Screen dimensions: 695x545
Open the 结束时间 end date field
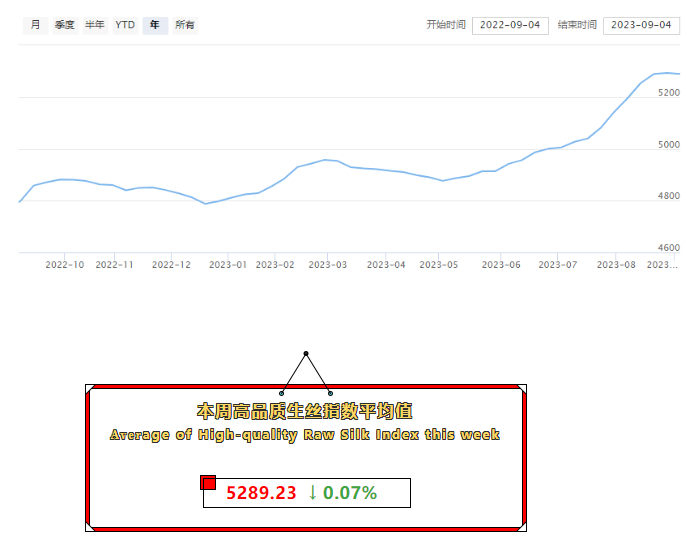pyautogui.click(x=641, y=25)
